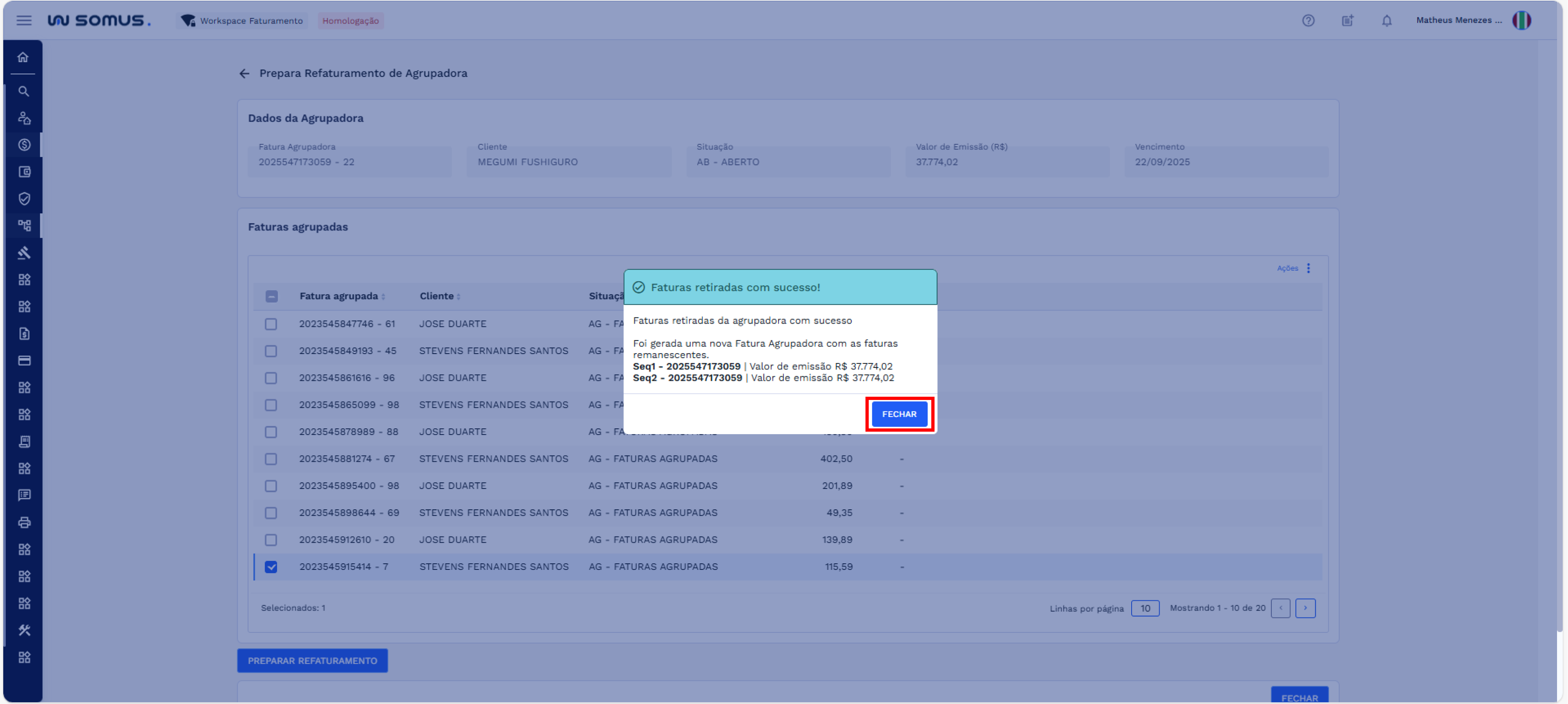The image size is (1568, 704).
Task: Click the help question mark icon
Action: [x=1308, y=21]
